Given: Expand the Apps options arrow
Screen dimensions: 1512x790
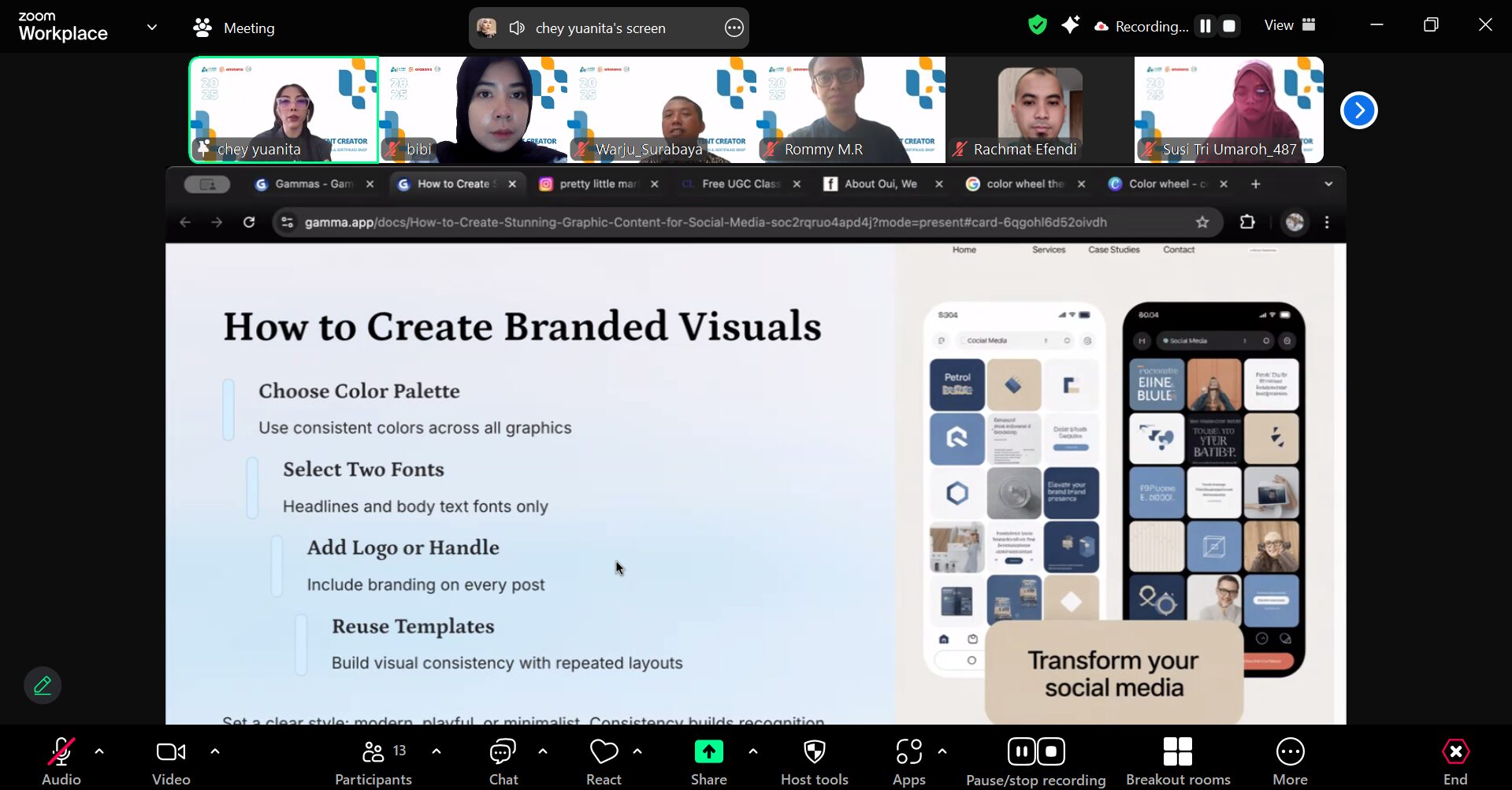Looking at the screenshot, I should pos(942,751).
